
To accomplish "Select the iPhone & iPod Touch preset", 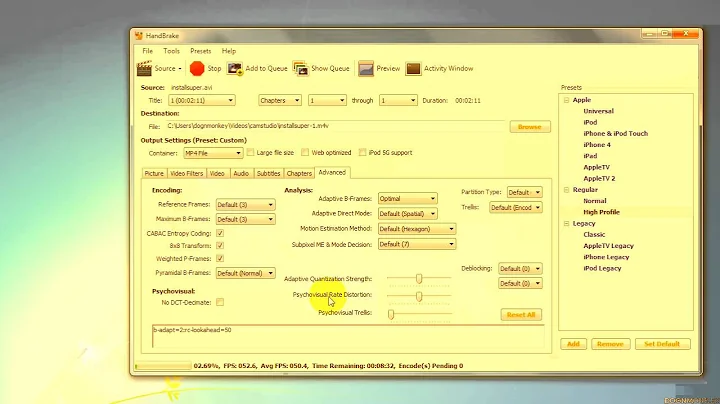I will 615,134.
